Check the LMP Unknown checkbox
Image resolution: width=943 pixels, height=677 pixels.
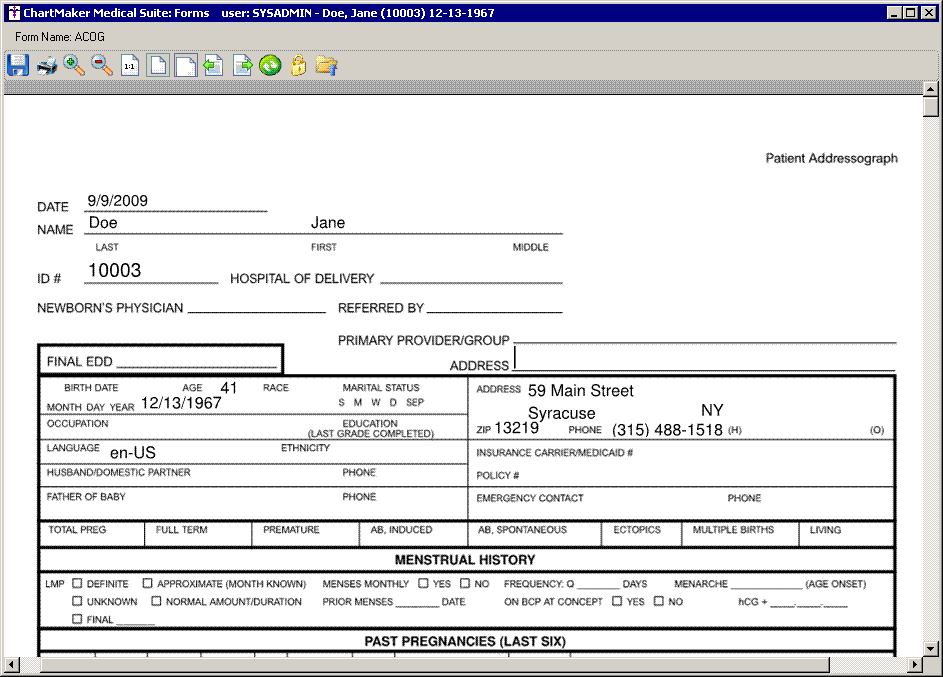[x=77, y=602]
